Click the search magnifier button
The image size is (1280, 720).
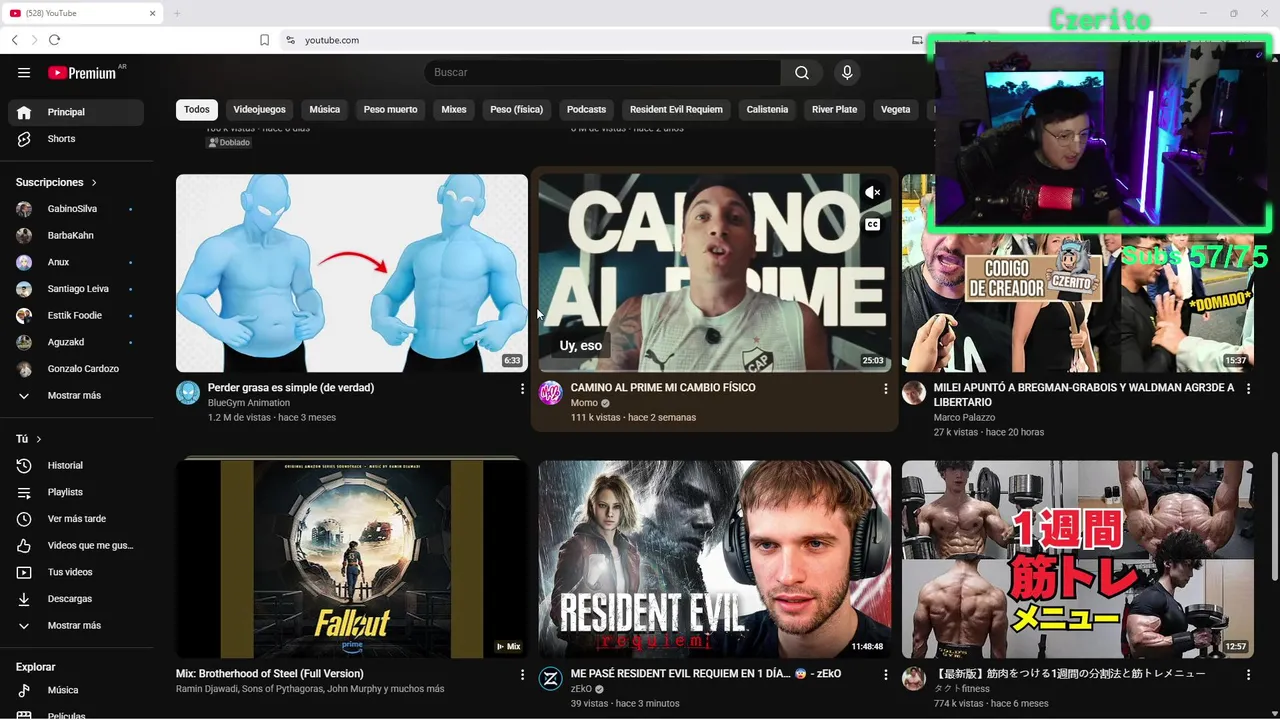coord(802,72)
